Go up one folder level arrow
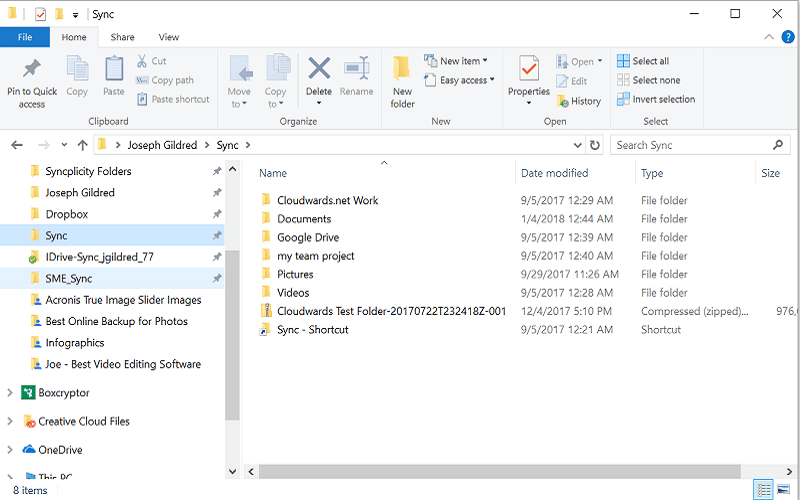The width and height of the screenshot is (800, 500). tap(83, 145)
